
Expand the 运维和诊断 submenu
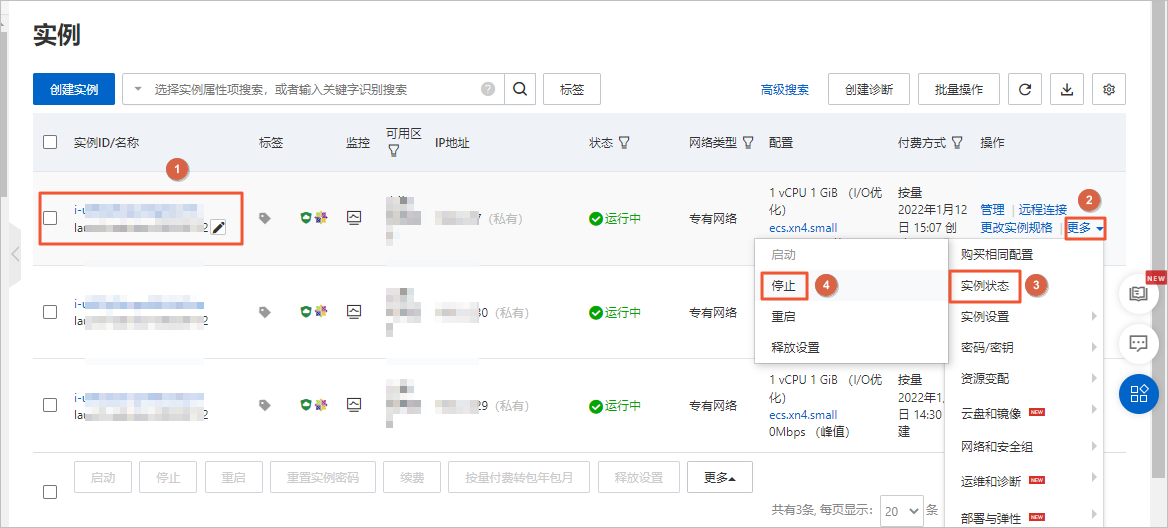[x=1023, y=481]
